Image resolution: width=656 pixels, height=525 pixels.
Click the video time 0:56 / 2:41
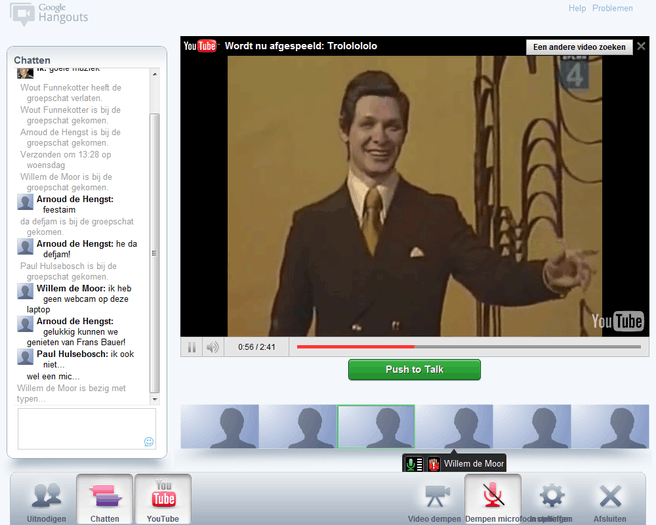(256, 347)
